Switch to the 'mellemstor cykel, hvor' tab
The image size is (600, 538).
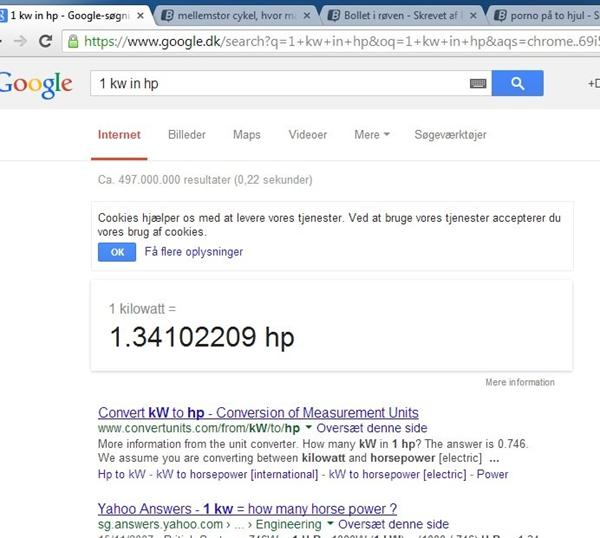click(x=236, y=16)
